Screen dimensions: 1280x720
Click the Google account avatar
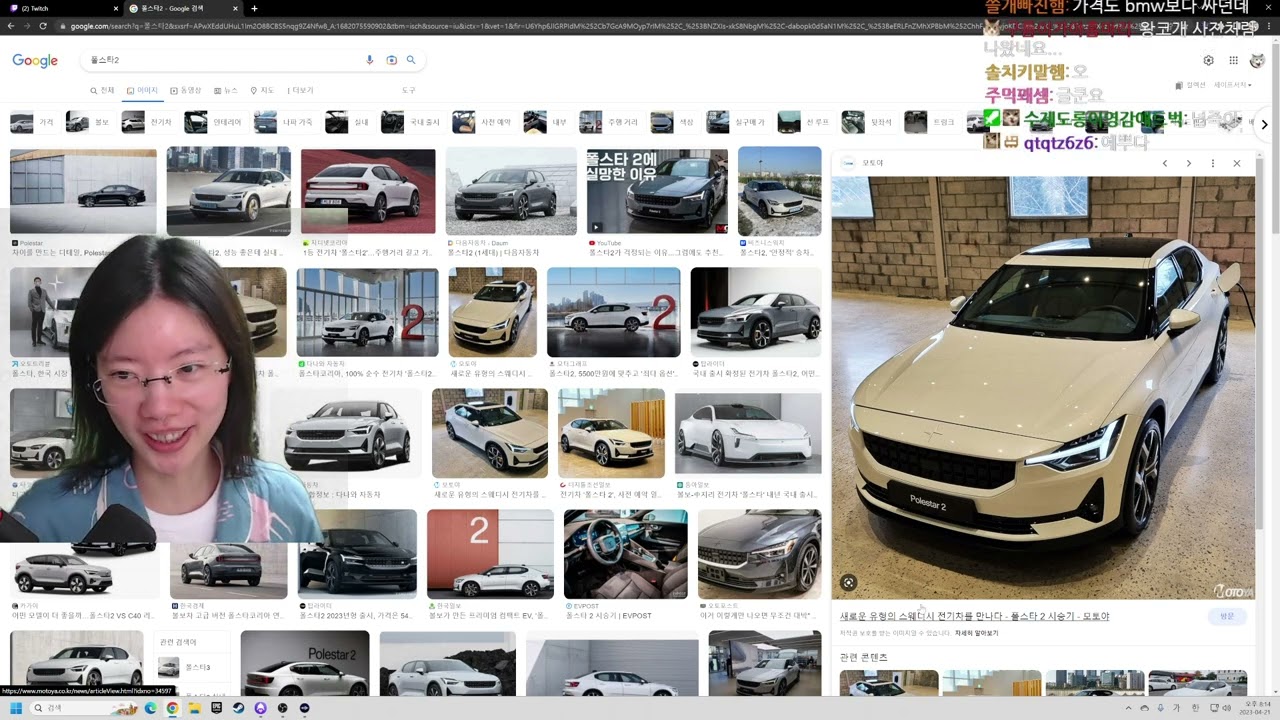pyautogui.click(x=1257, y=60)
